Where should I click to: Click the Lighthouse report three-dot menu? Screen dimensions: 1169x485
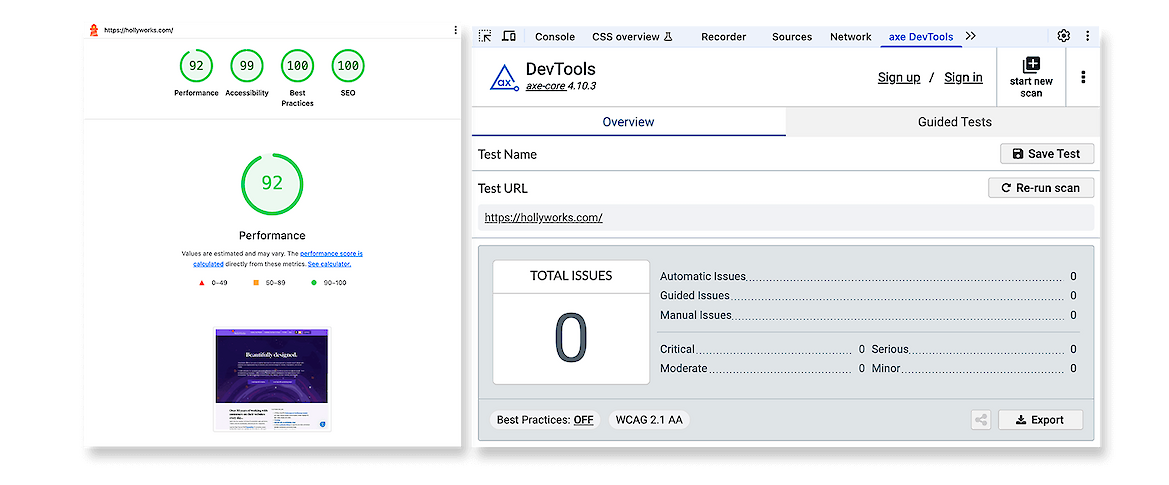456,30
